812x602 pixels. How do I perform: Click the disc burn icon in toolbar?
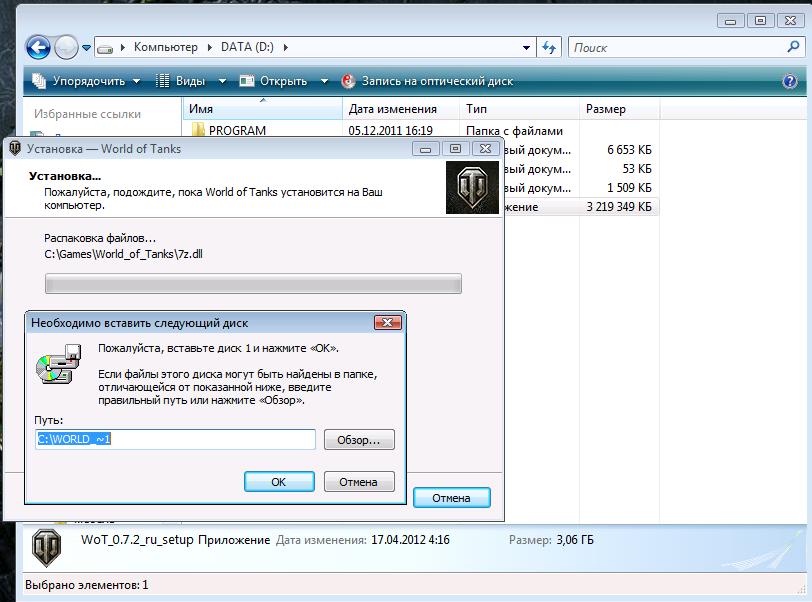point(348,81)
